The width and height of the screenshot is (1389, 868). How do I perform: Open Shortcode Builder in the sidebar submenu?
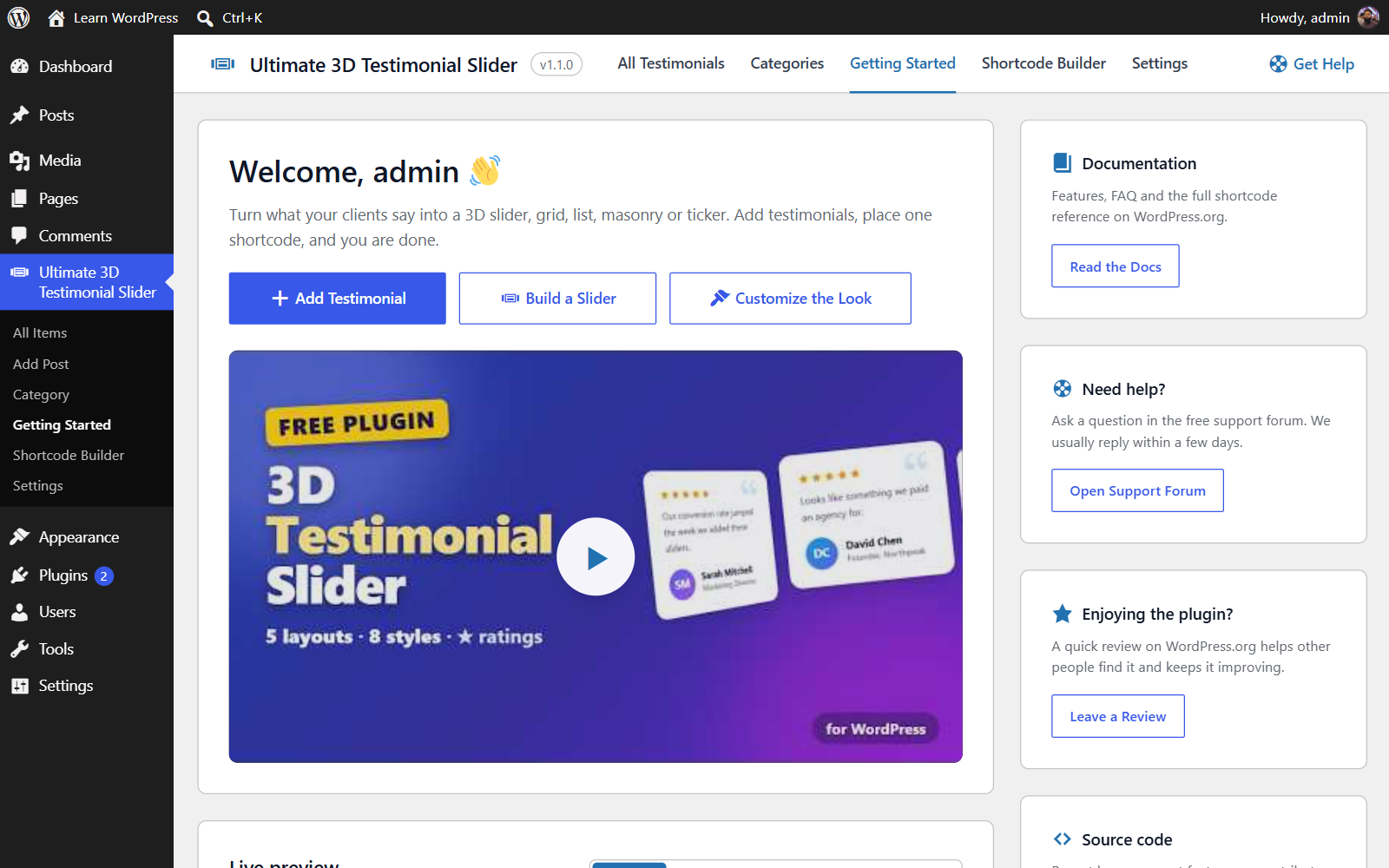pyautogui.click(x=69, y=456)
